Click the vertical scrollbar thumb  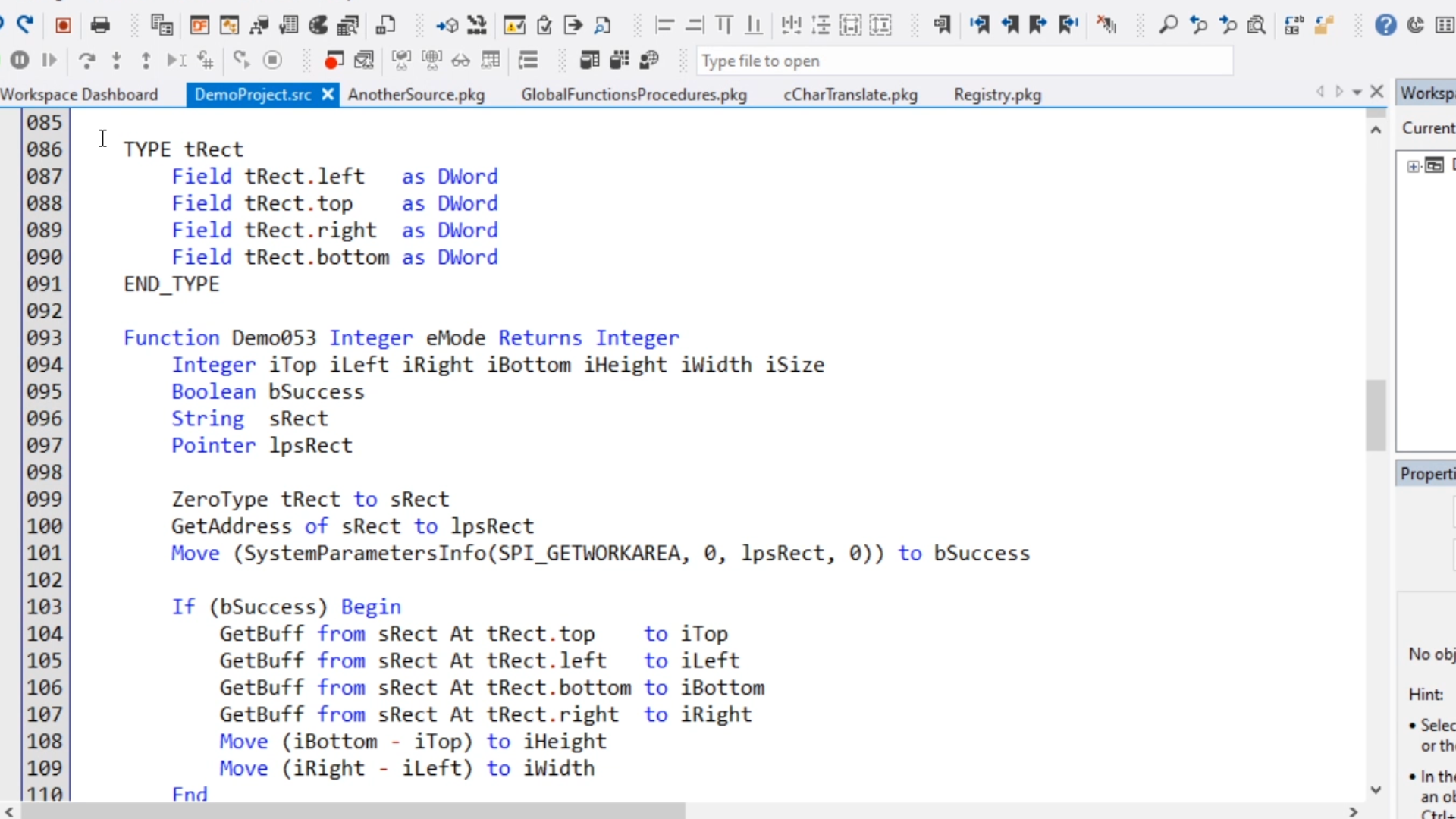pos(1376,415)
